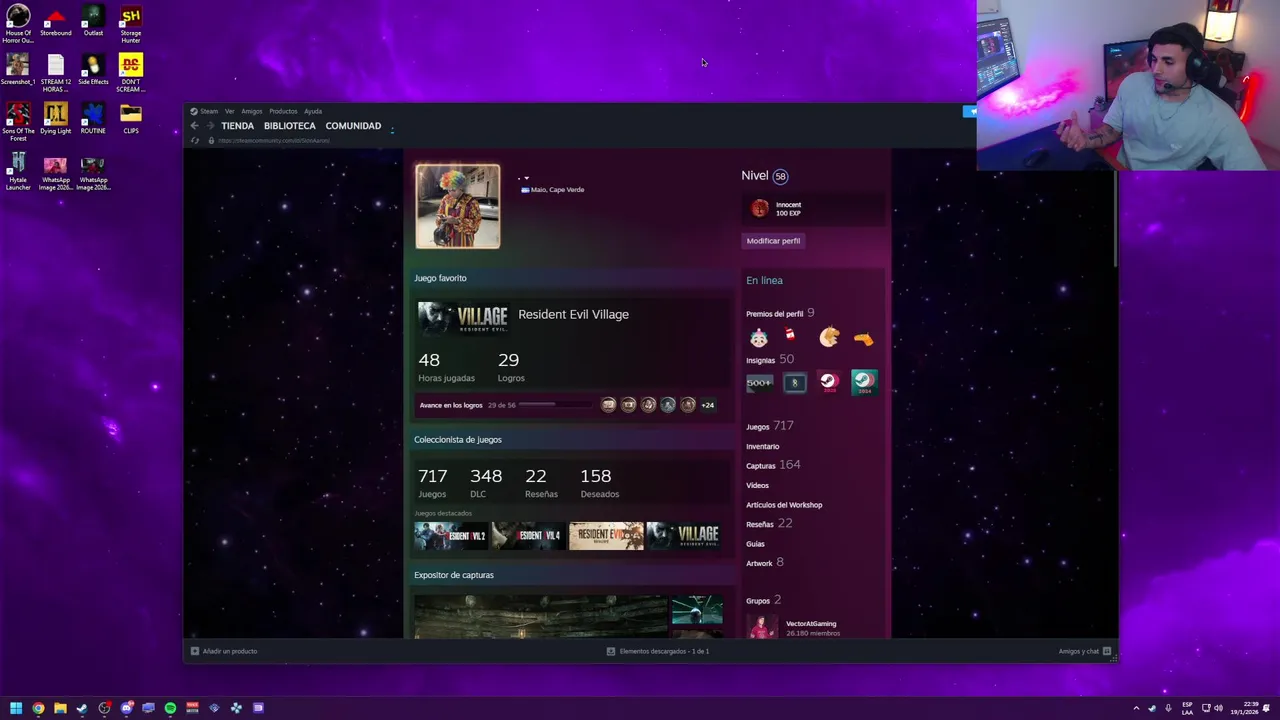Open the Amigos menu
Viewport: 1280px width, 720px height.
(251, 111)
